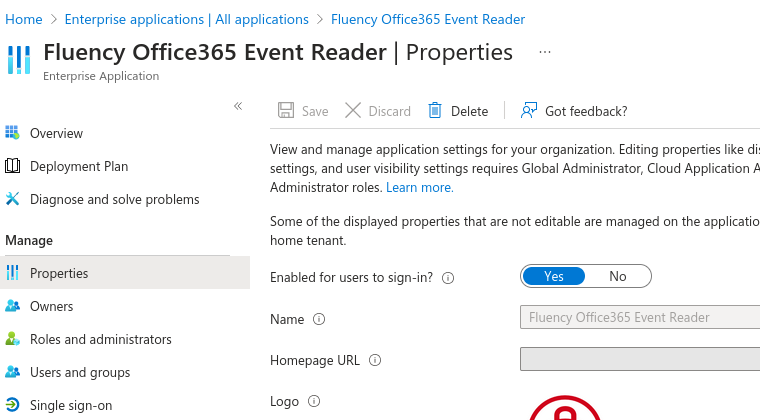This screenshot has height=420, width=760.
Task: Click the Delete button label
Action: click(x=469, y=111)
